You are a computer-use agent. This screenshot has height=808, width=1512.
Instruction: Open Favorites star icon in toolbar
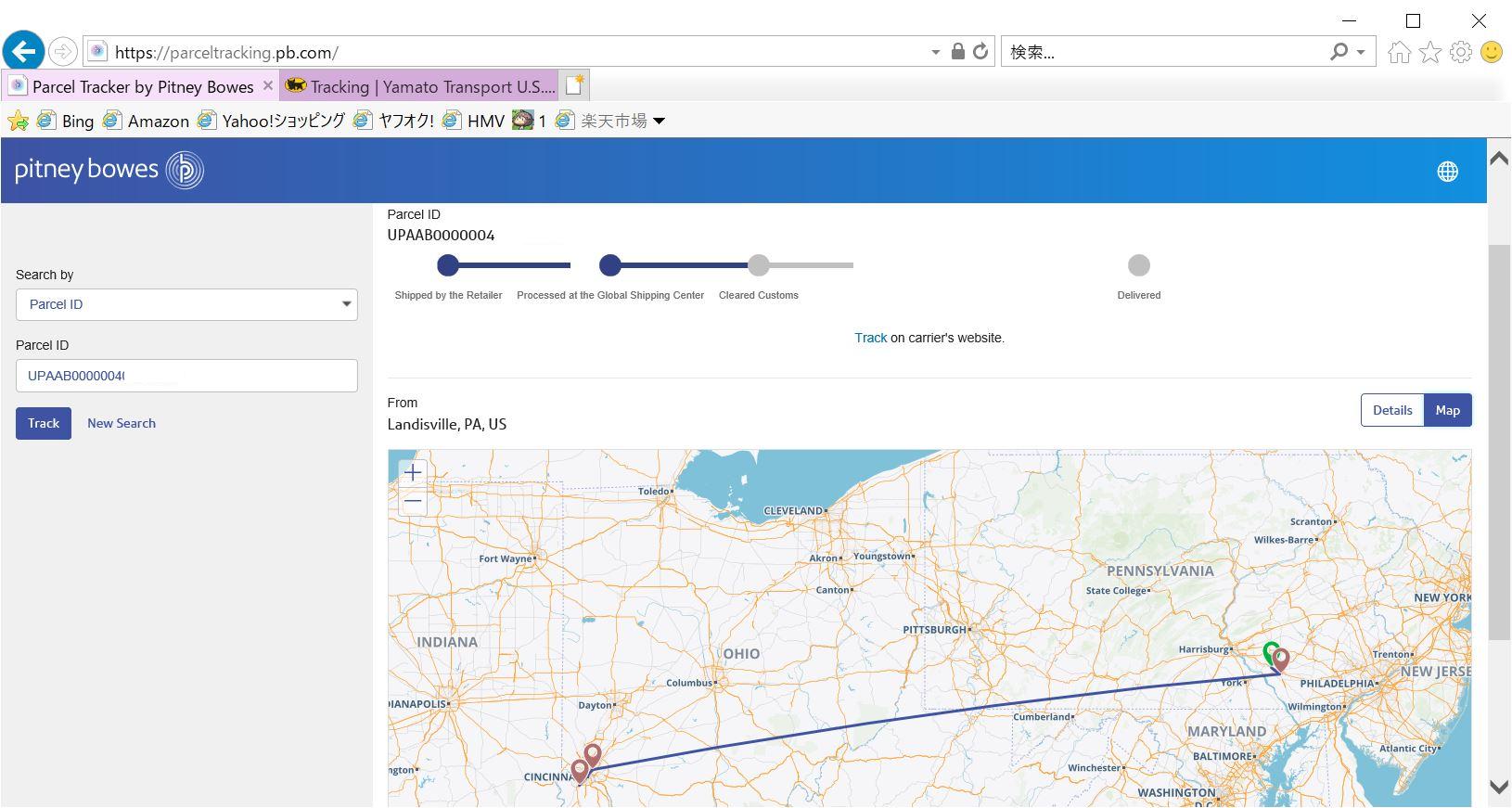pos(1430,52)
